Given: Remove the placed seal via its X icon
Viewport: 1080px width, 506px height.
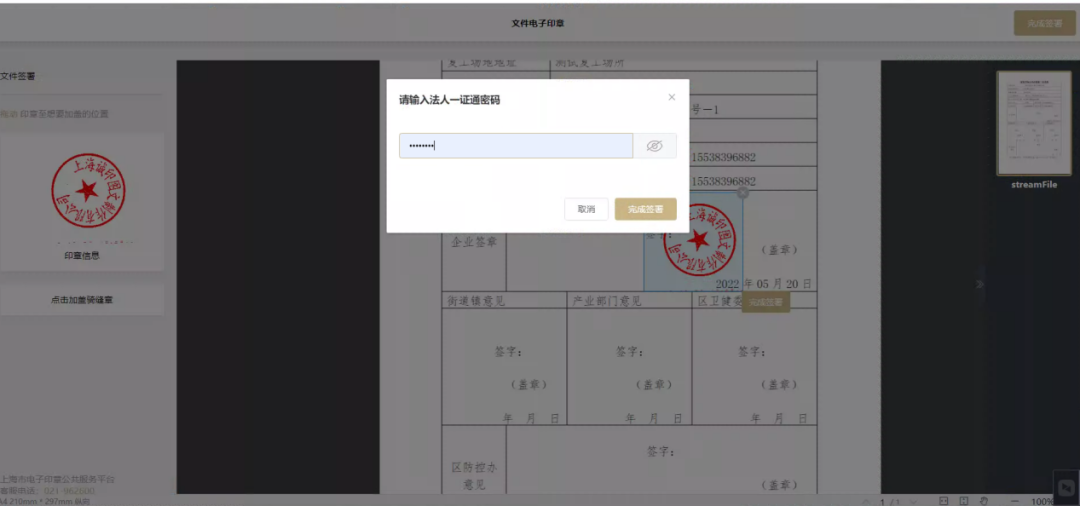Looking at the screenshot, I should (x=742, y=192).
